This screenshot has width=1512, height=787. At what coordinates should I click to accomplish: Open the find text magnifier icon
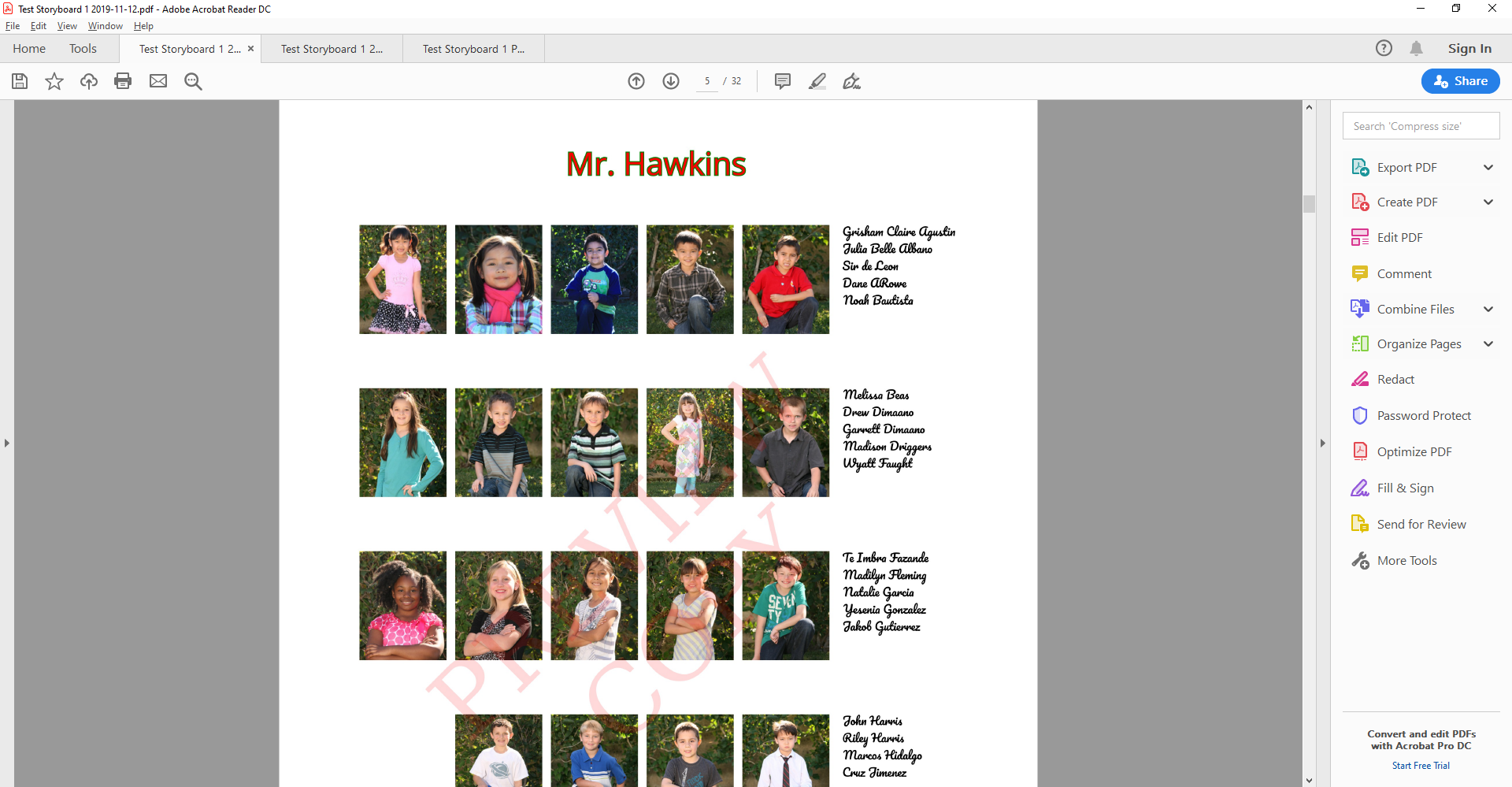point(193,81)
